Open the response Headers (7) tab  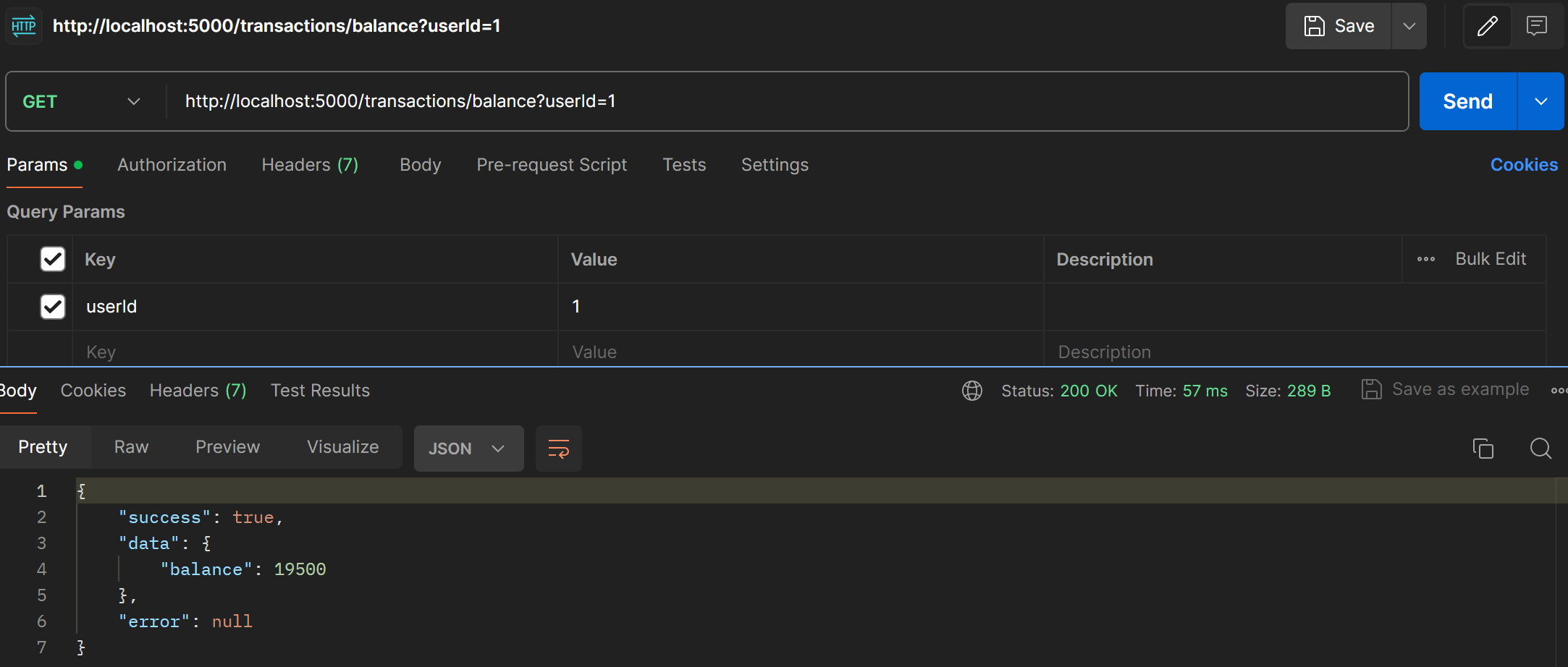(x=198, y=391)
